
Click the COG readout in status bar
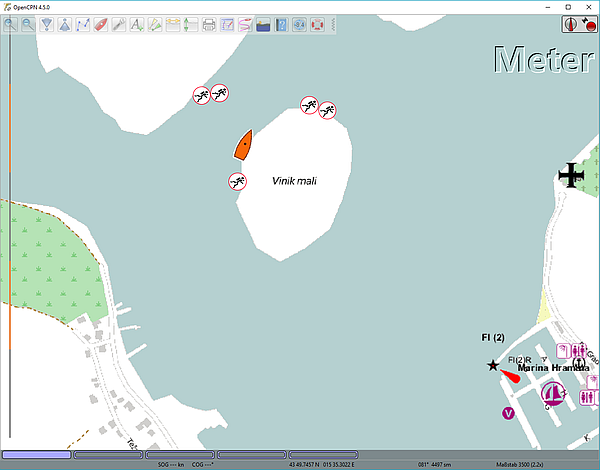click(202, 465)
